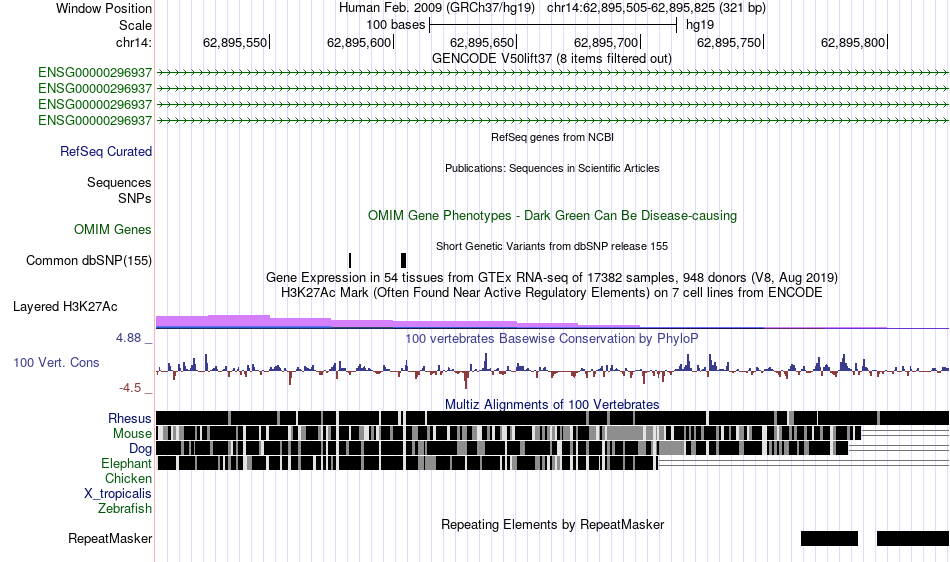Select the Elephant alignment row label
The height and width of the screenshot is (562, 950).
pyautogui.click(x=126, y=463)
